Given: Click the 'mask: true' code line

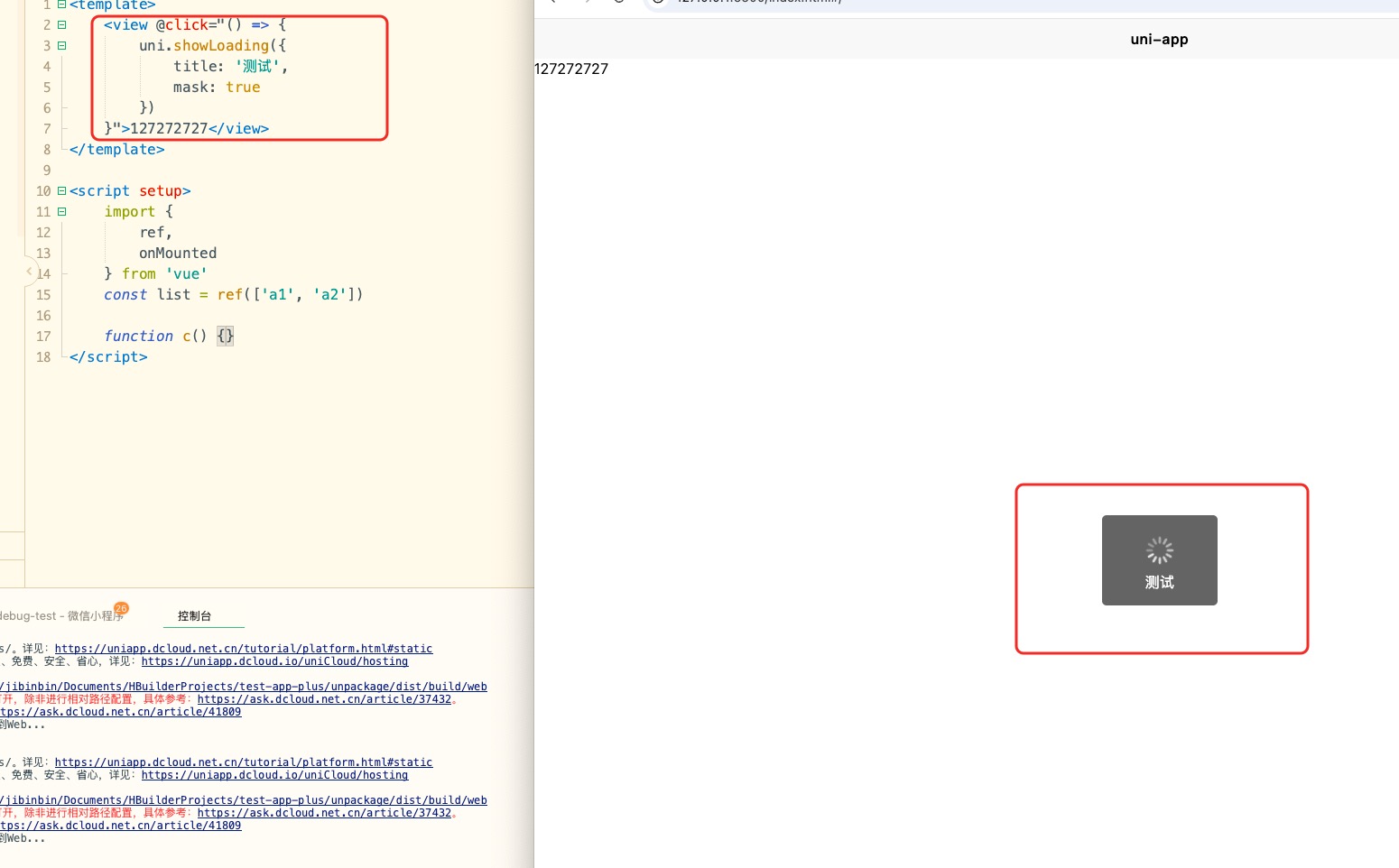Looking at the screenshot, I should click(x=217, y=87).
